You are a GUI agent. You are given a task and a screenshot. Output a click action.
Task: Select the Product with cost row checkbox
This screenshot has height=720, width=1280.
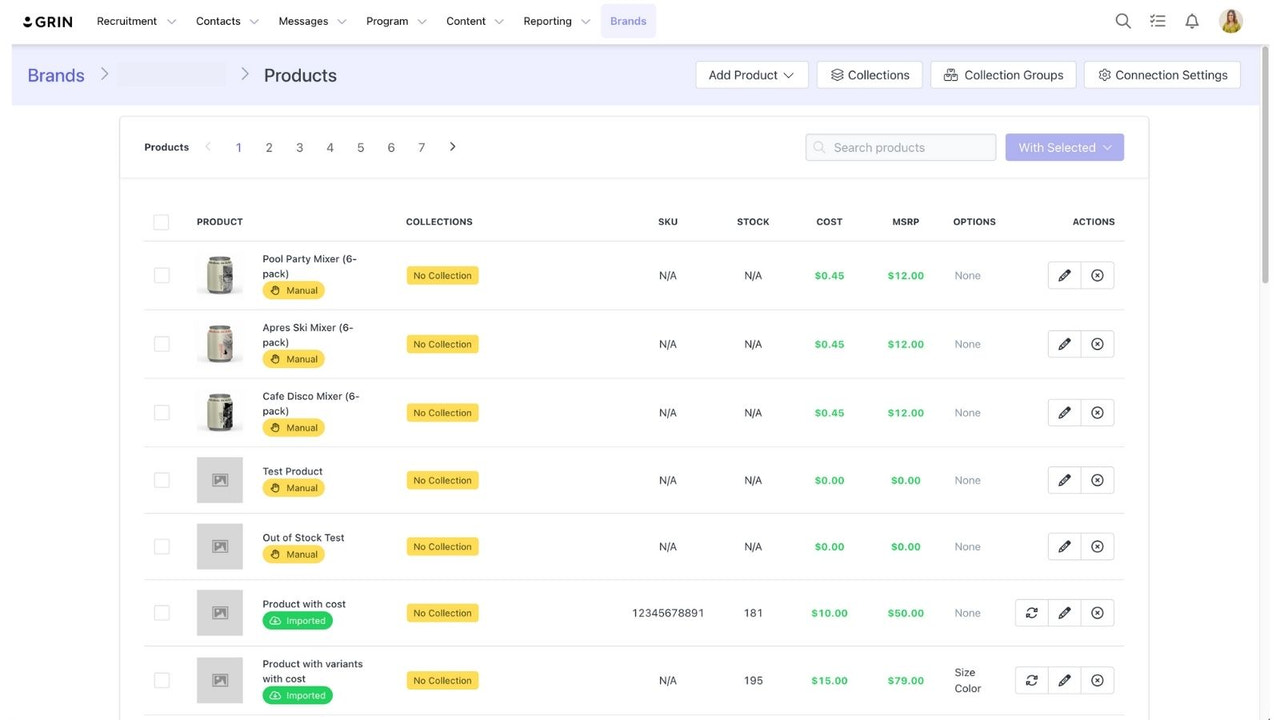[x=161, y=612]
